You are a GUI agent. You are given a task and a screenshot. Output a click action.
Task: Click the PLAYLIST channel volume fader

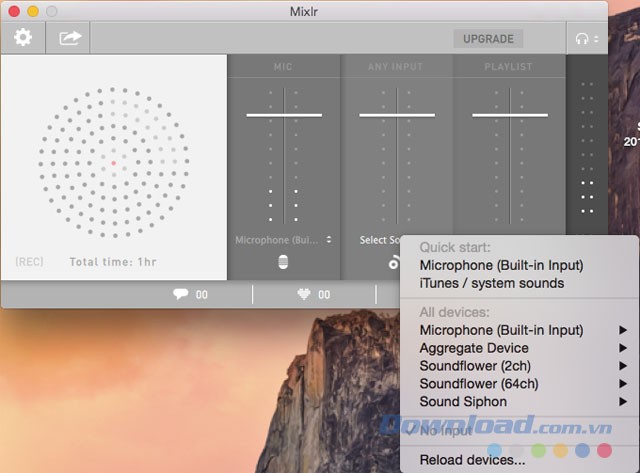point(509,115)
